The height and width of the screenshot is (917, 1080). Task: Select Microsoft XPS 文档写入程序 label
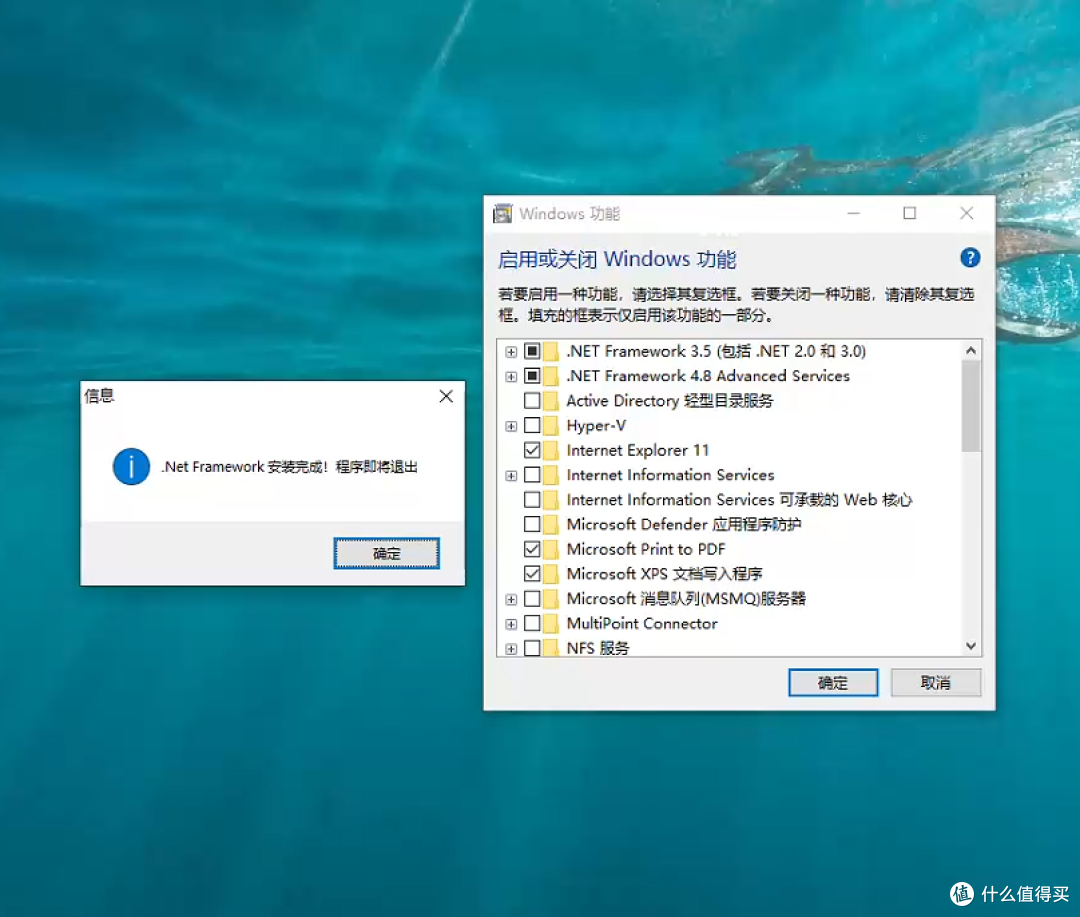[665, 574]
